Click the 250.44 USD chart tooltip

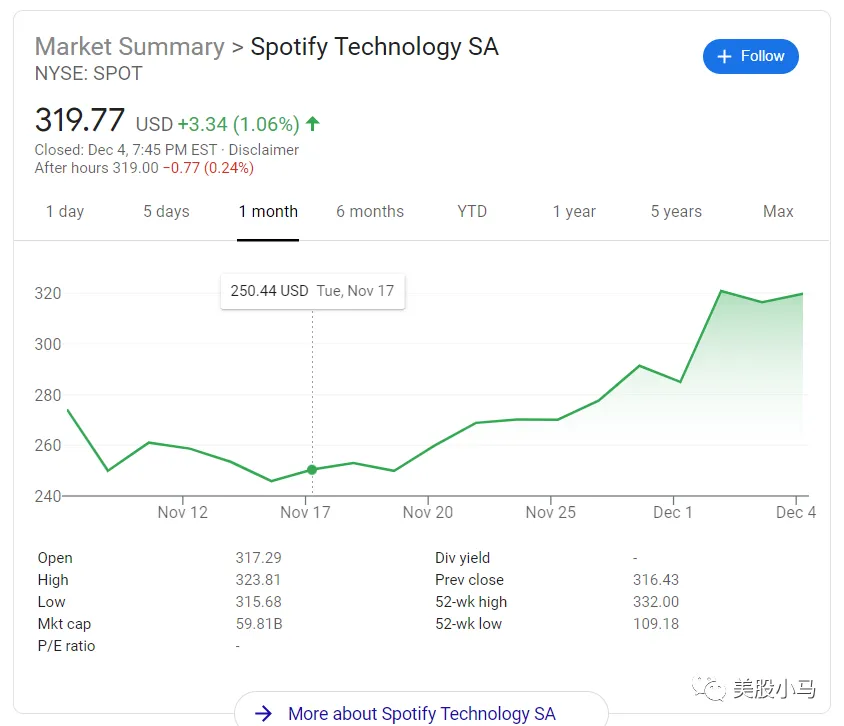point(312,291)
